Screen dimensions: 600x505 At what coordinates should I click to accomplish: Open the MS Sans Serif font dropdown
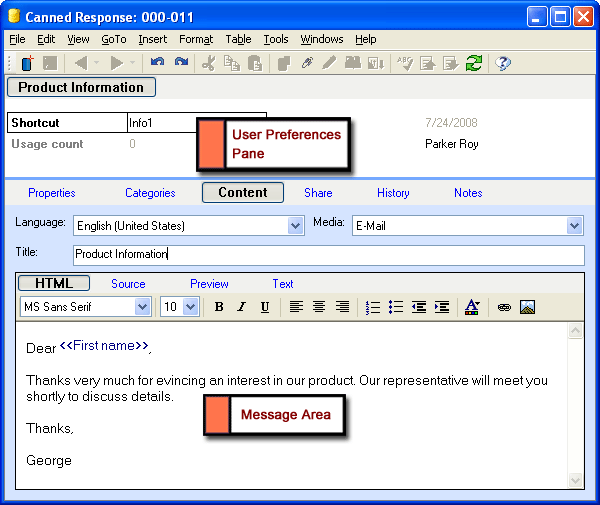(142, 307)
